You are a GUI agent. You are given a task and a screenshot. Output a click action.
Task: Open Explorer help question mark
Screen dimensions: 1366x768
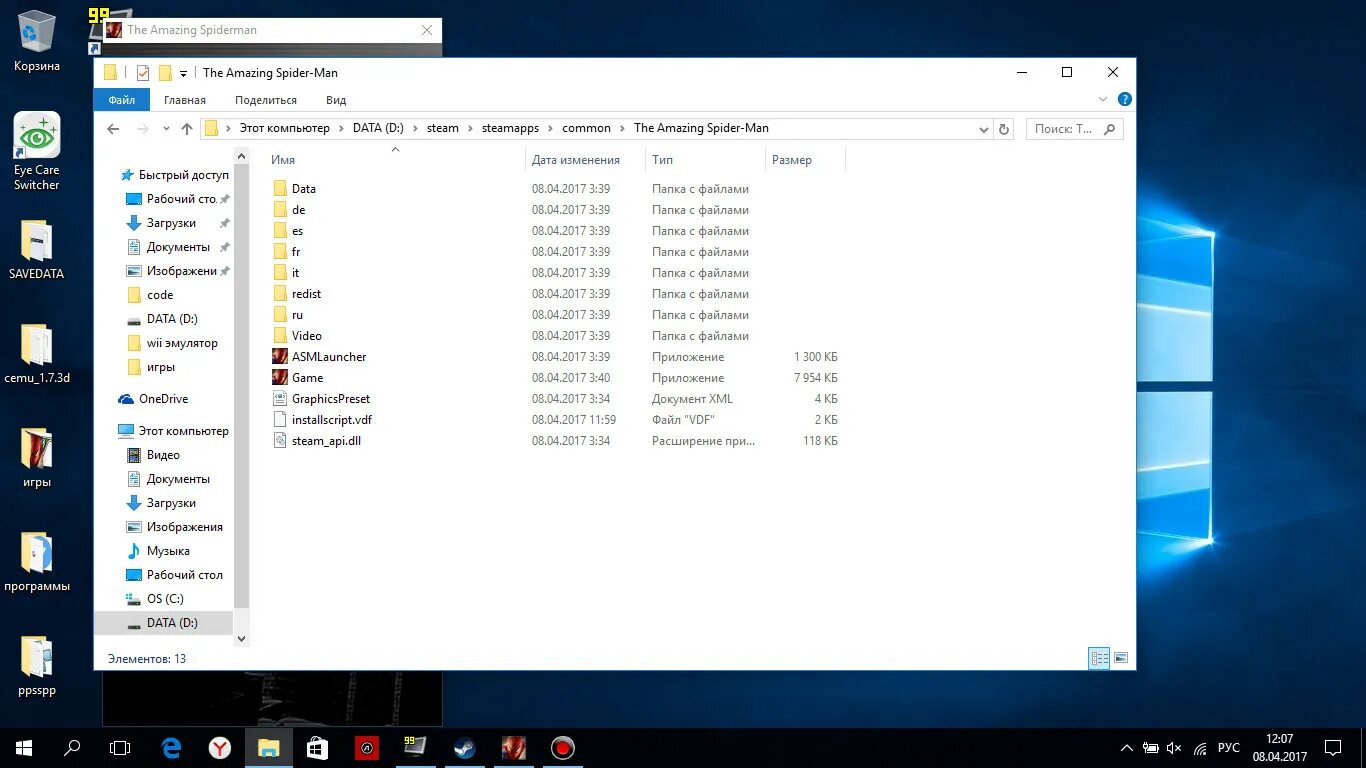1125,99
